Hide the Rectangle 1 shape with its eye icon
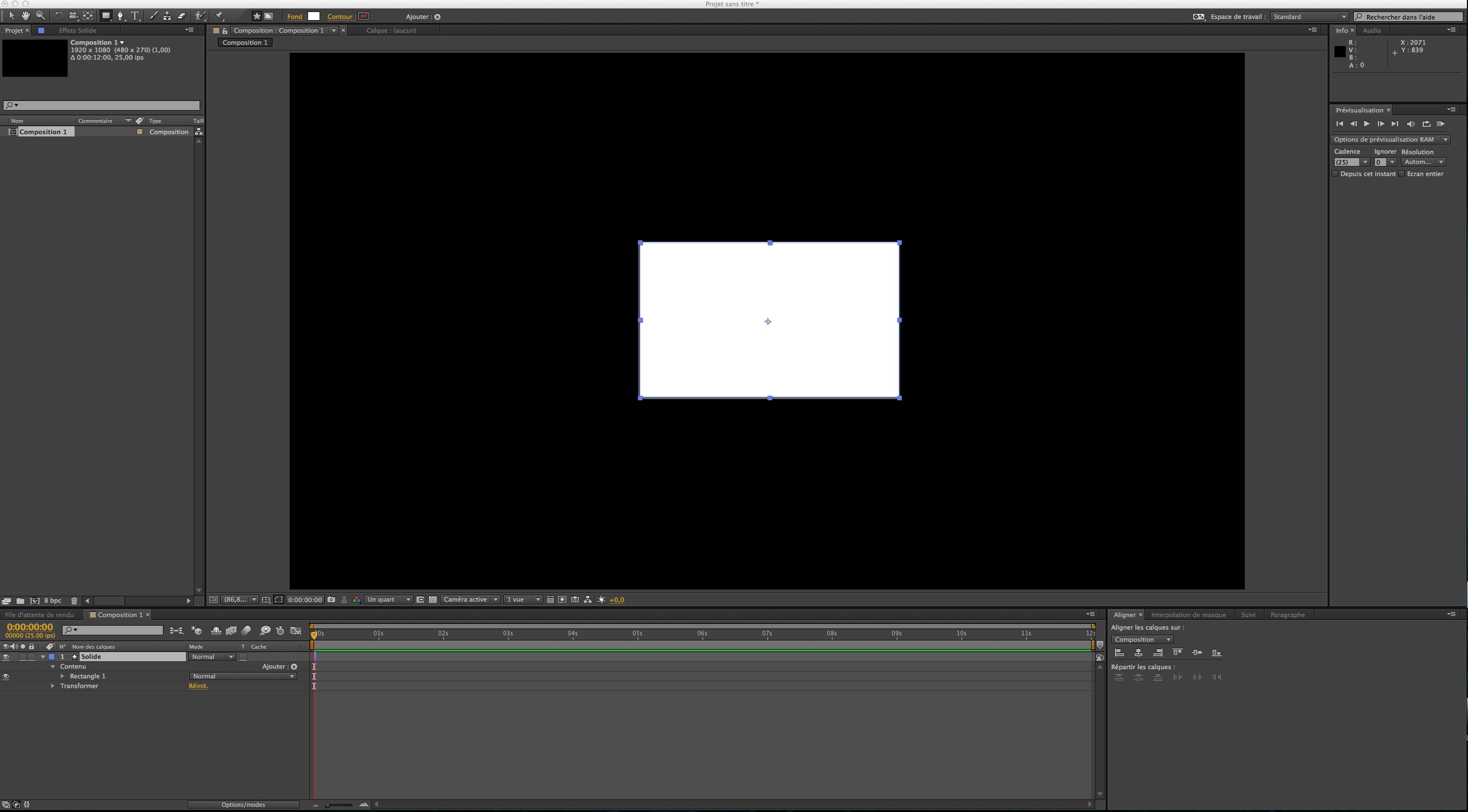Screen dimensions: 1468x812 coord(6,677)
